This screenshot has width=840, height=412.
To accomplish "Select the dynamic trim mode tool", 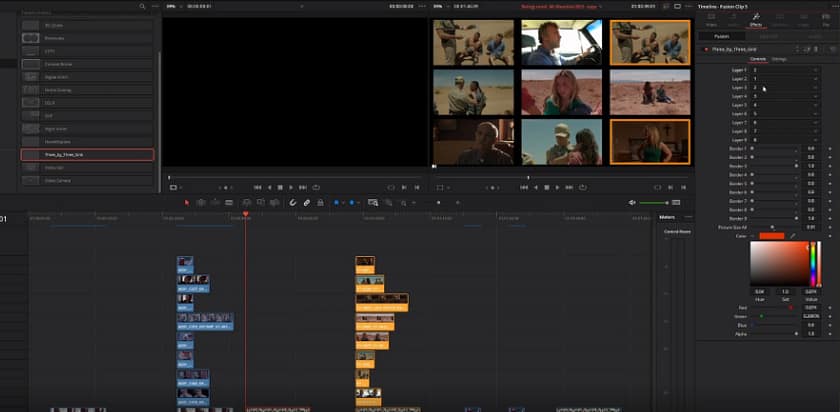I will coord(215,203).
